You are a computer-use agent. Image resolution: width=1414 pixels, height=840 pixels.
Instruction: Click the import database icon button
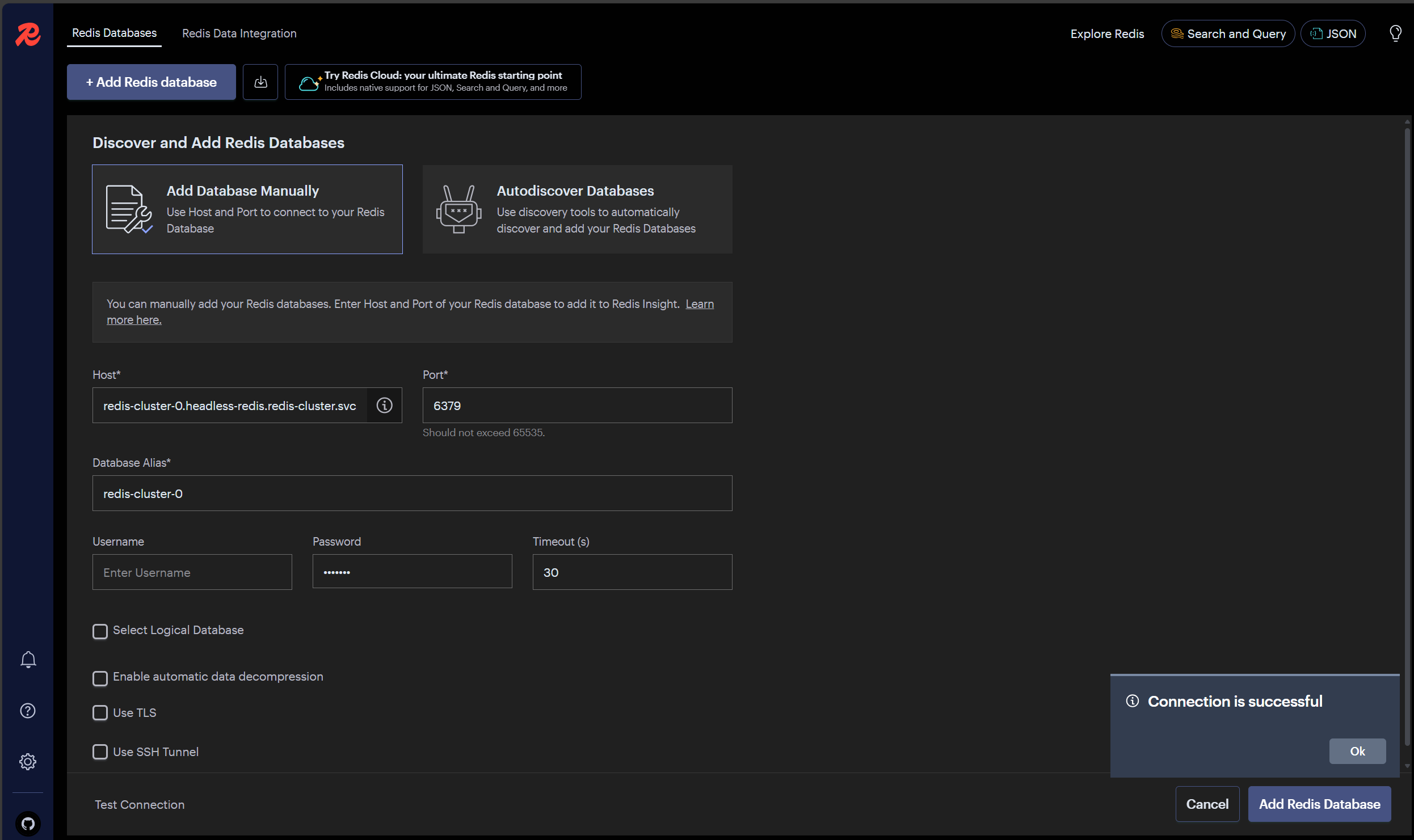[260, 82]
